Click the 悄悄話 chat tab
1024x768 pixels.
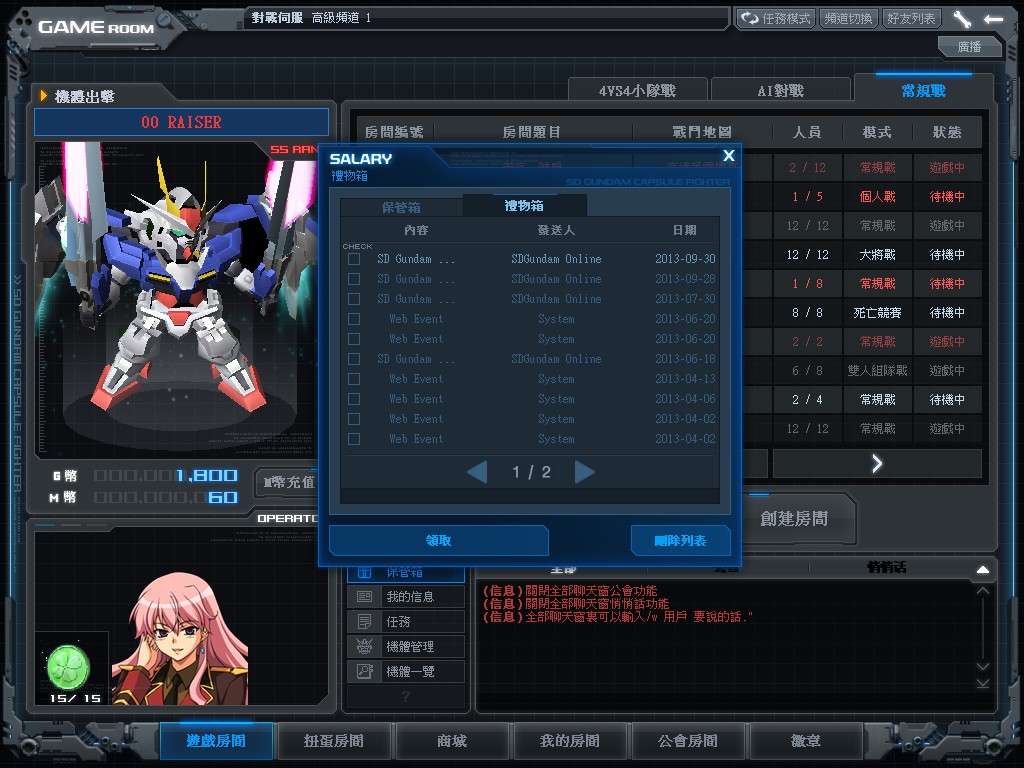(x=886, y=567)
